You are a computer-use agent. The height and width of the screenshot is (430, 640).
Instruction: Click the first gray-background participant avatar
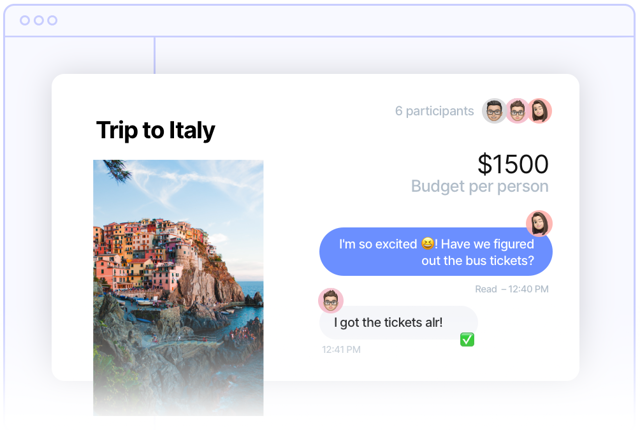[x=494, y=111]
